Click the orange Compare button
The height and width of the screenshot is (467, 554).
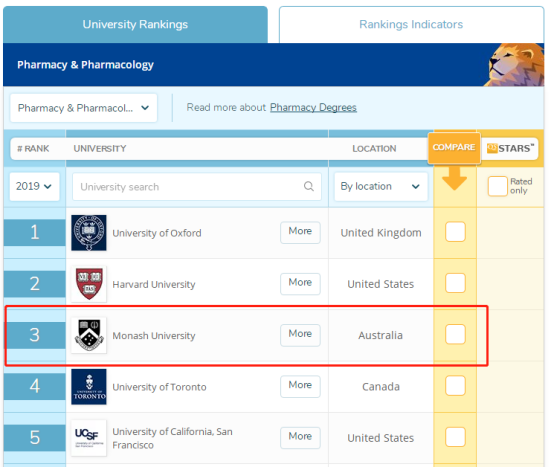tap(454, 148)
